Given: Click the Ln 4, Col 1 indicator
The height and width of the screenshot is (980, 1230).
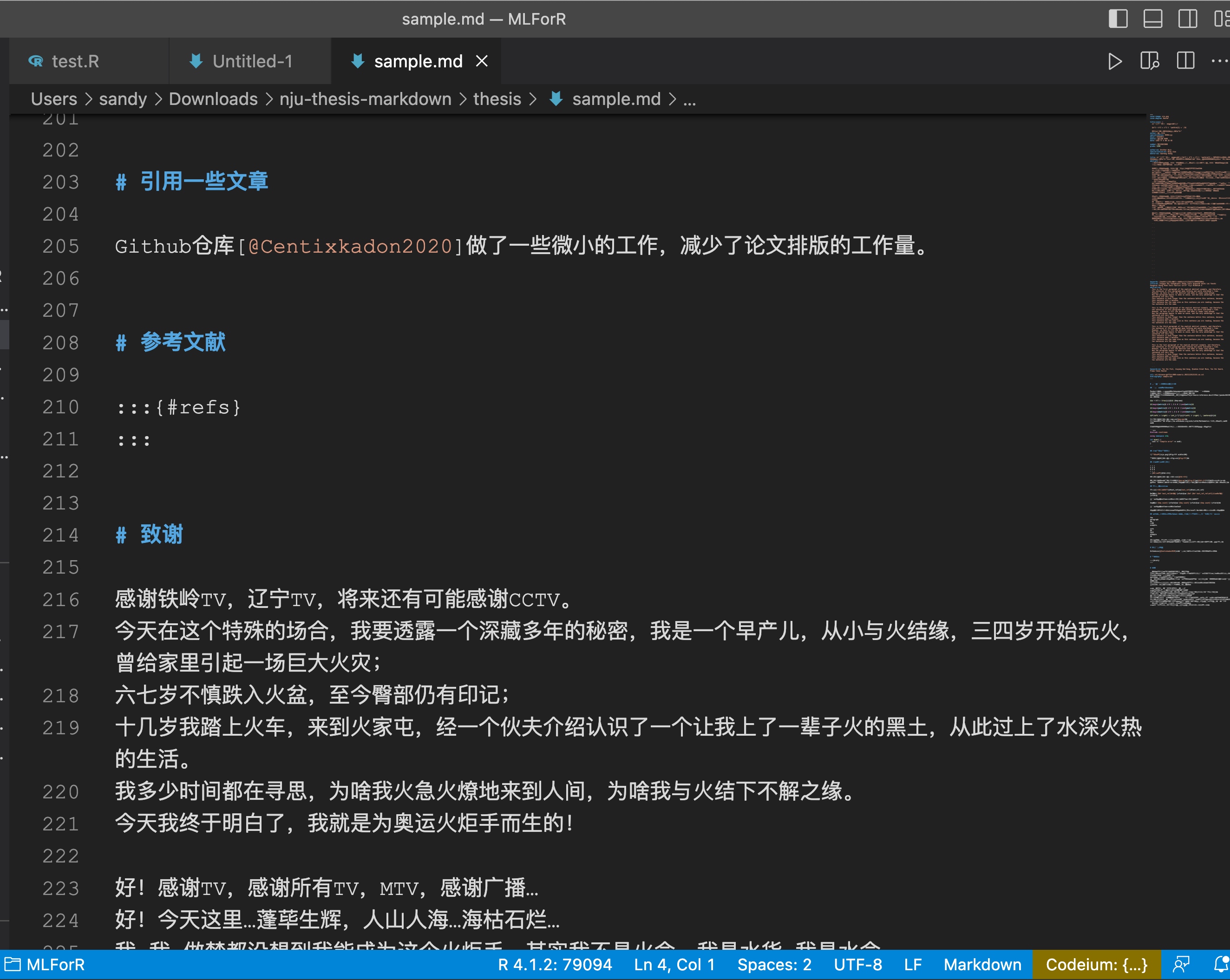Looking at the screenshot, I should click(x=674, y=965).
